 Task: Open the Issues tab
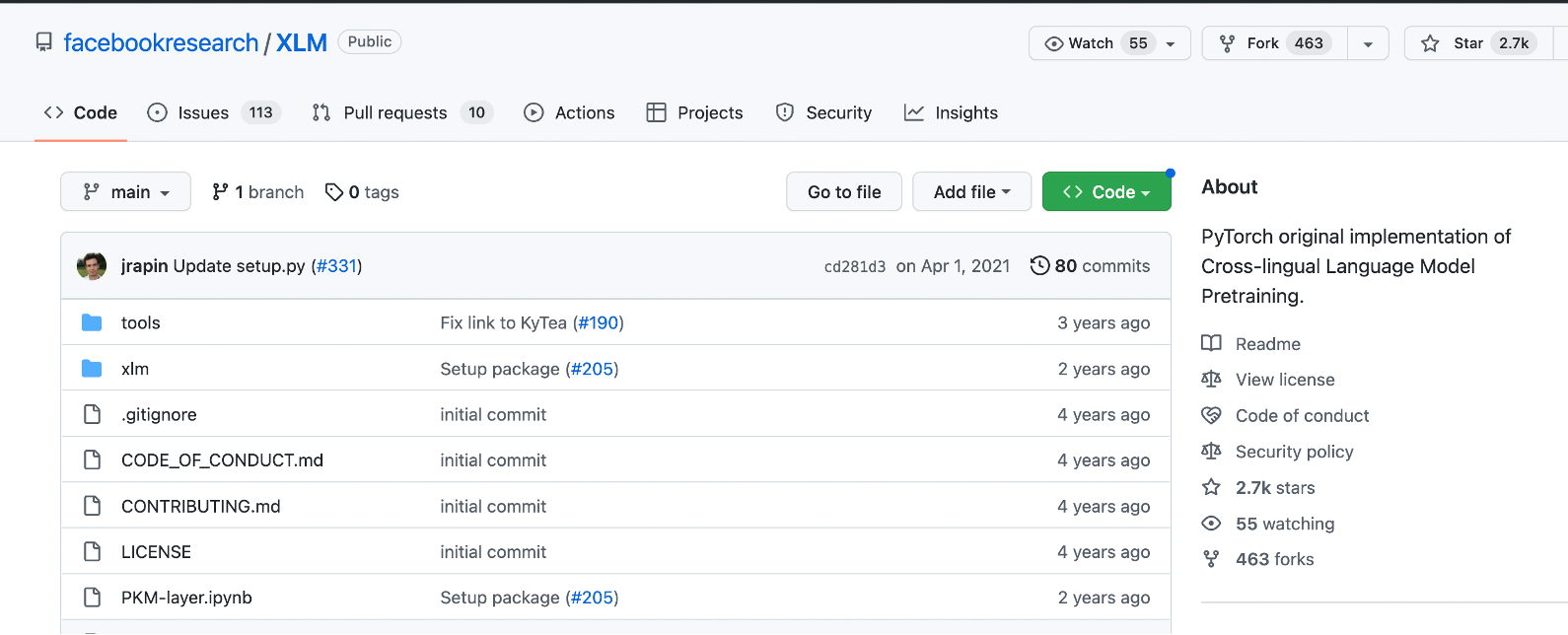214,112
